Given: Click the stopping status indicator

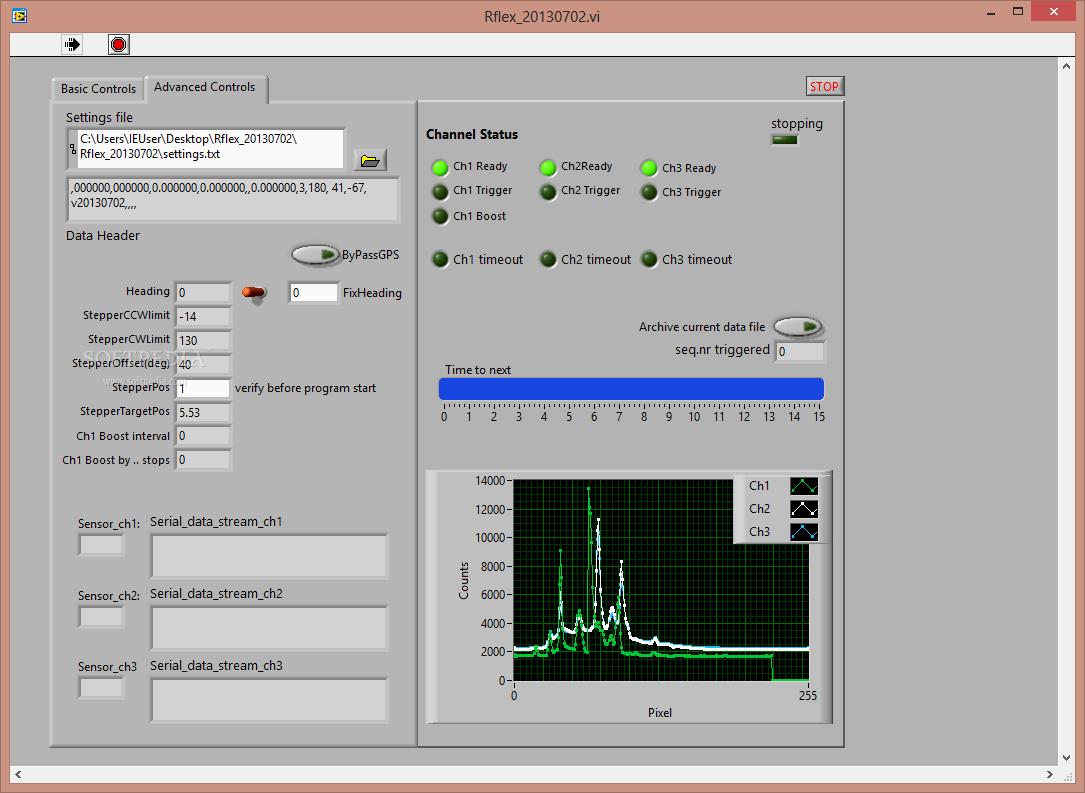Looking at the screenshot, I should [785, 140].
